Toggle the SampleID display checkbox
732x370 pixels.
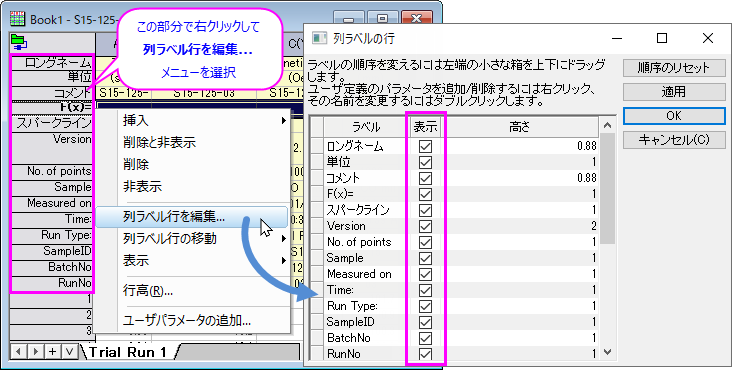(425, 322)
